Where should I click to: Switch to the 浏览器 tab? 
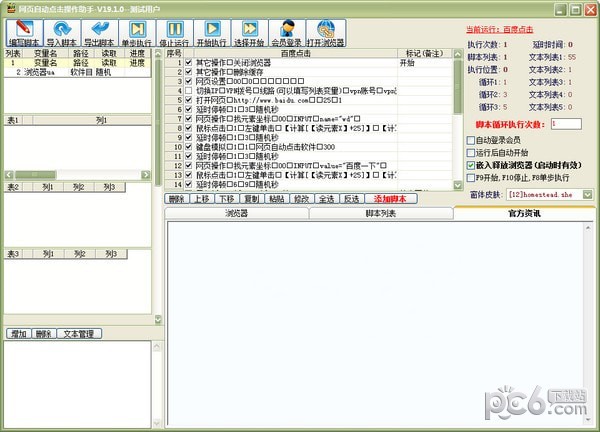coord(237,213)
